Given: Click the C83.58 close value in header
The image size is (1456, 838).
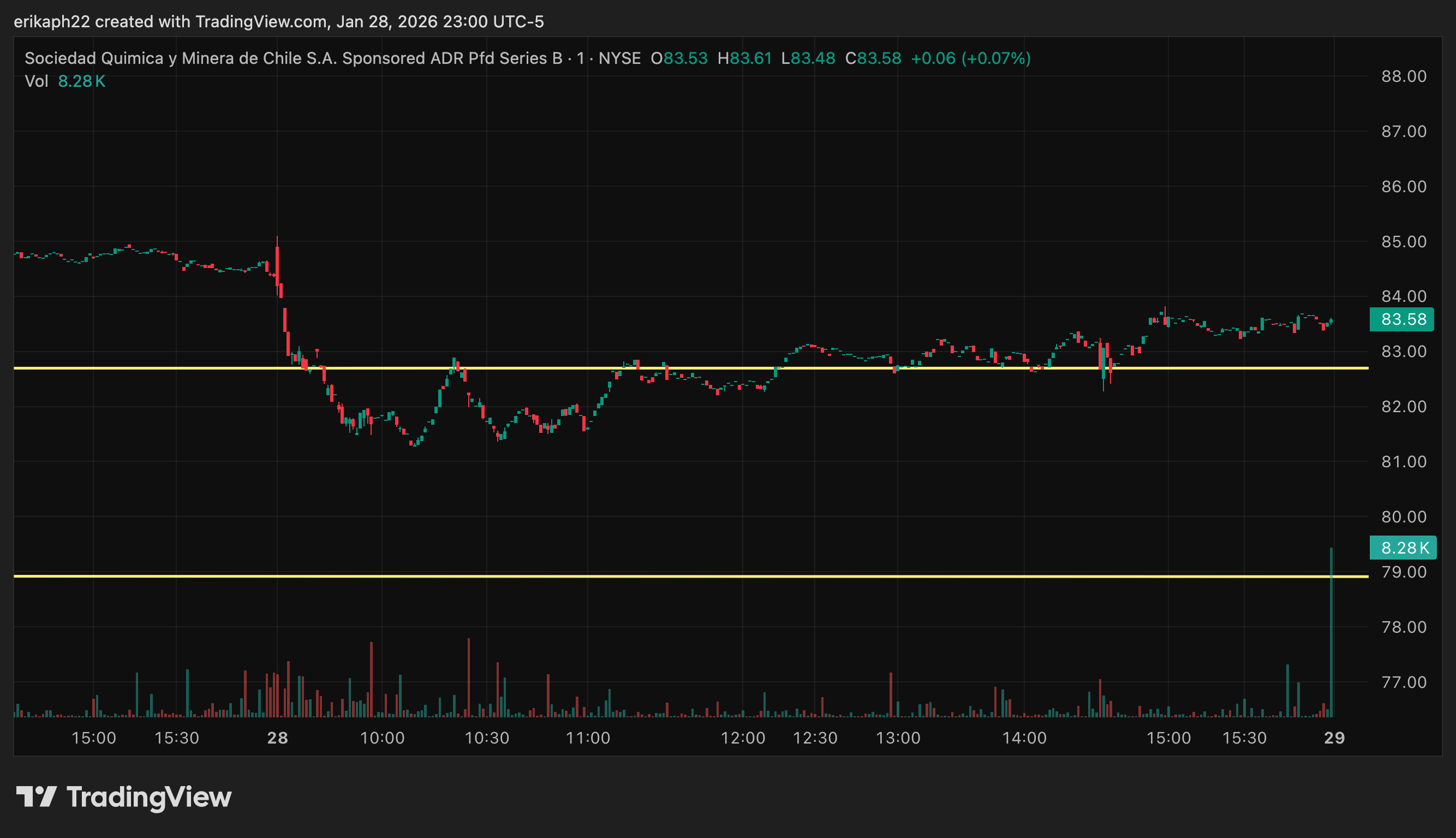Looking at the screenshot, I should 873,58.
